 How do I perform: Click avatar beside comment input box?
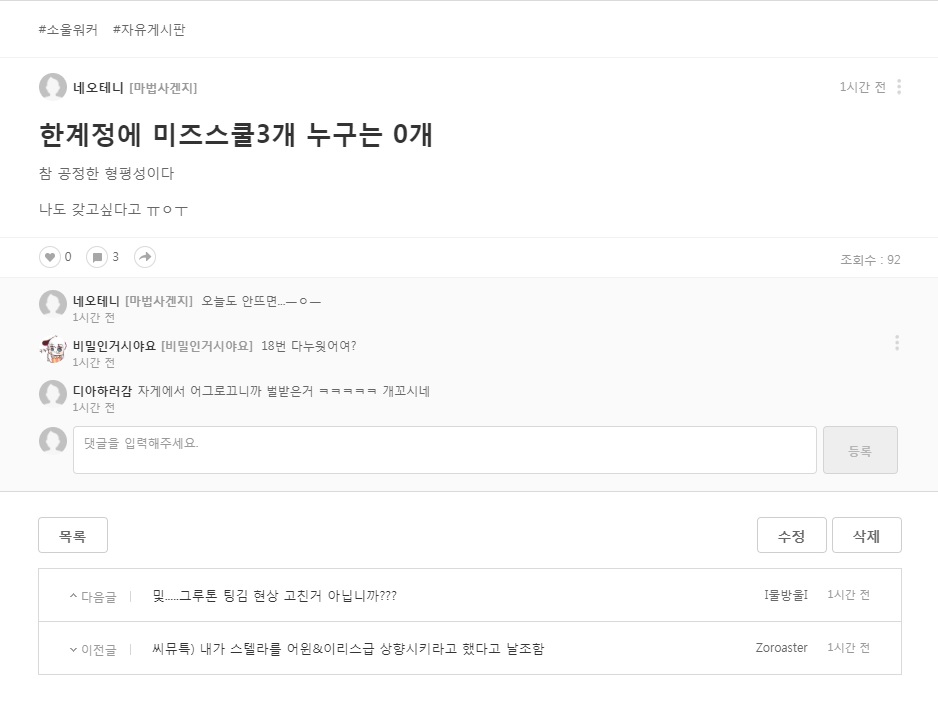(x=53, y=441)
